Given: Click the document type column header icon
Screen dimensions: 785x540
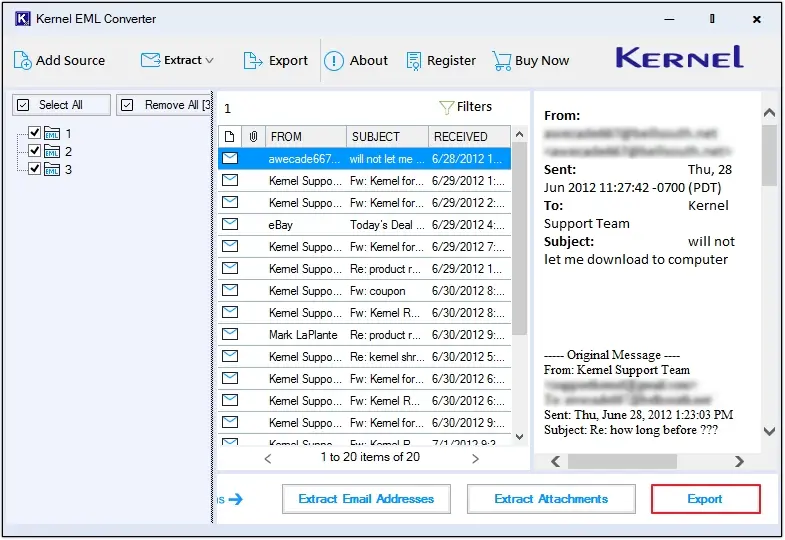Looking at the screenshot, I should tap(230, 137).
